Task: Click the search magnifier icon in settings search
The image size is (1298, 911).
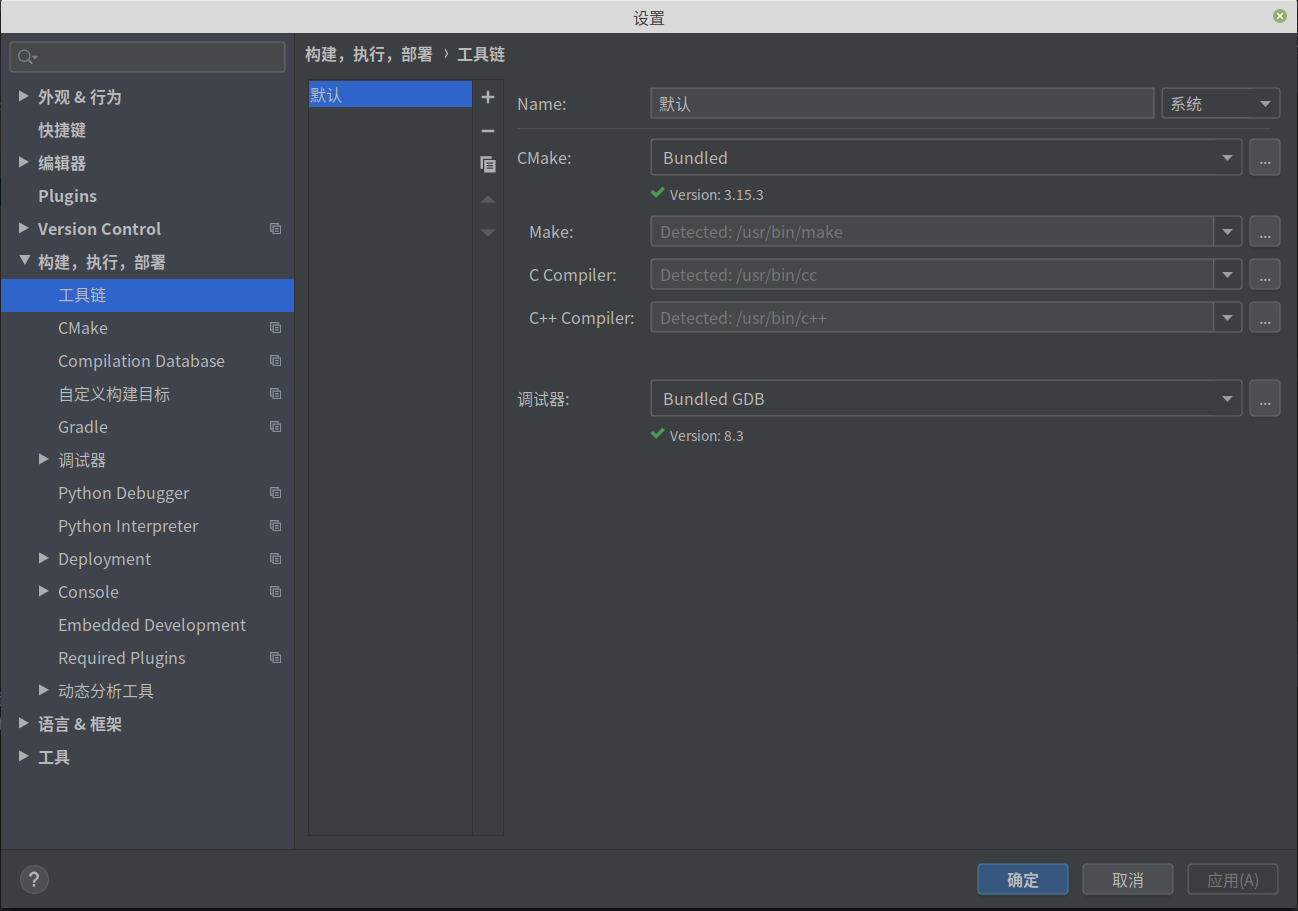Action: (x=27, y=57)
